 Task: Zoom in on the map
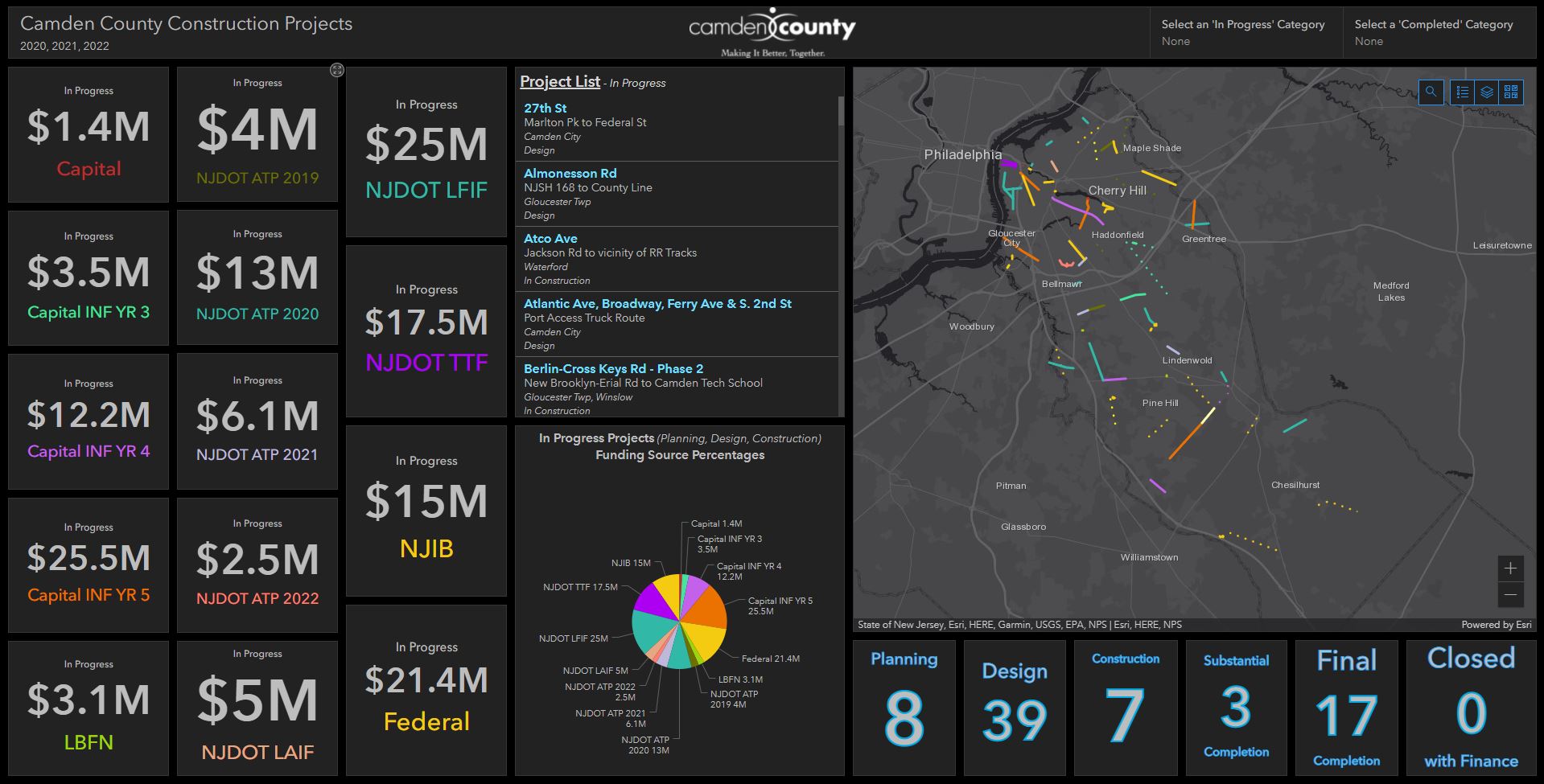1510,569
